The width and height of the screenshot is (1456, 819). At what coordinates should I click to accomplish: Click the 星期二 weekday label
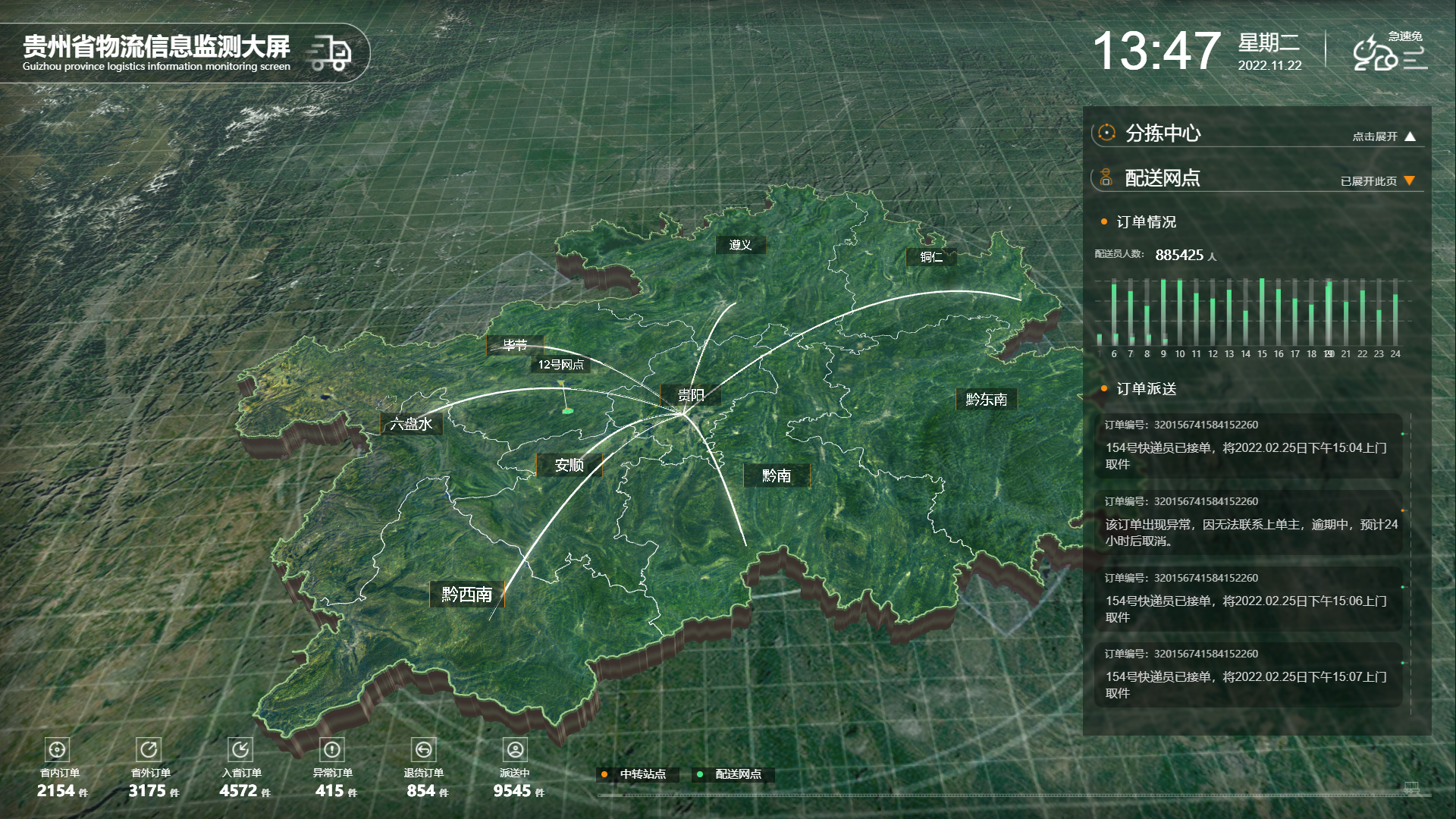pyautogui.click(x=1269, y=42)
